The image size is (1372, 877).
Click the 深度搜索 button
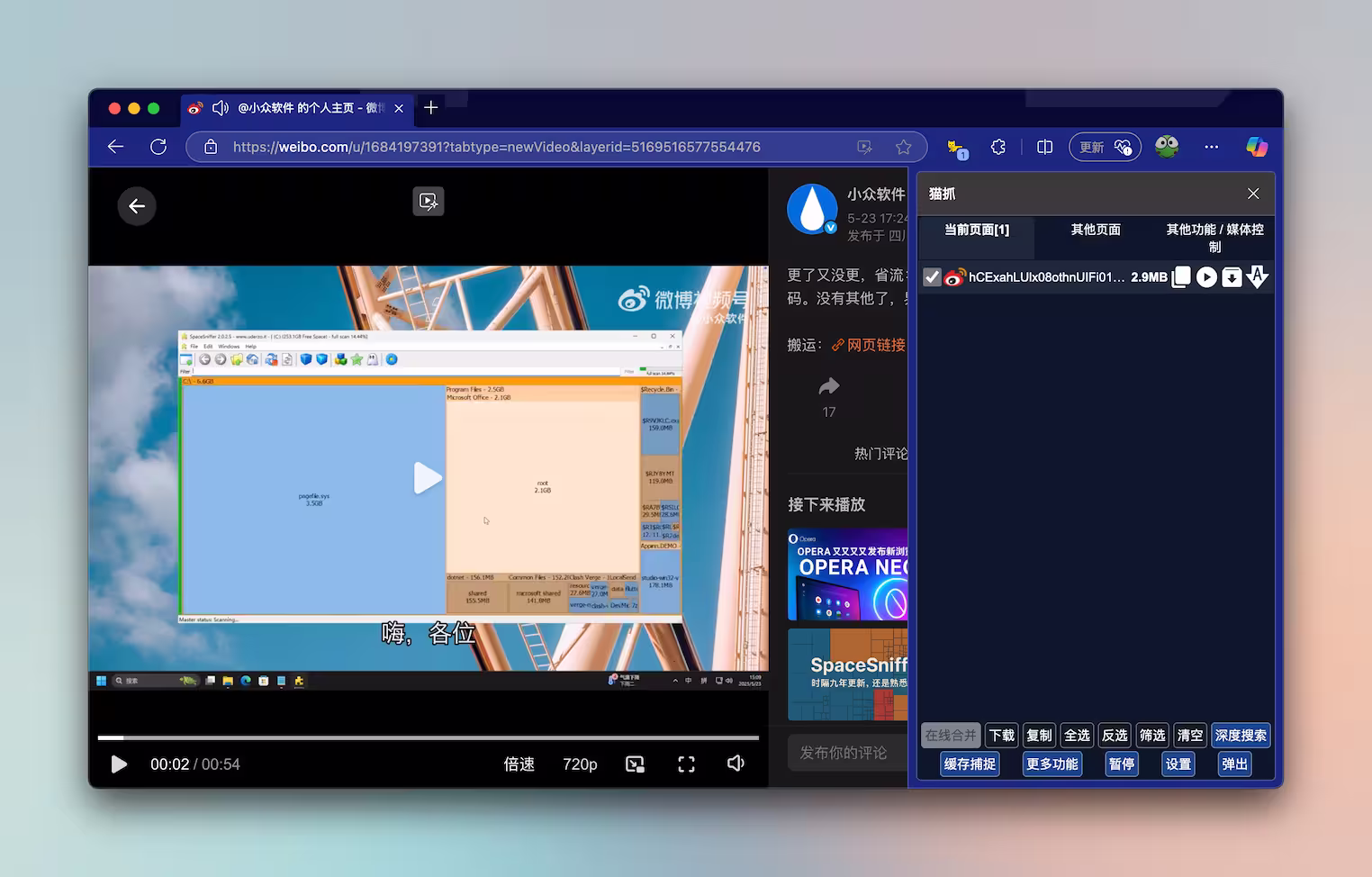(1241, 736)
